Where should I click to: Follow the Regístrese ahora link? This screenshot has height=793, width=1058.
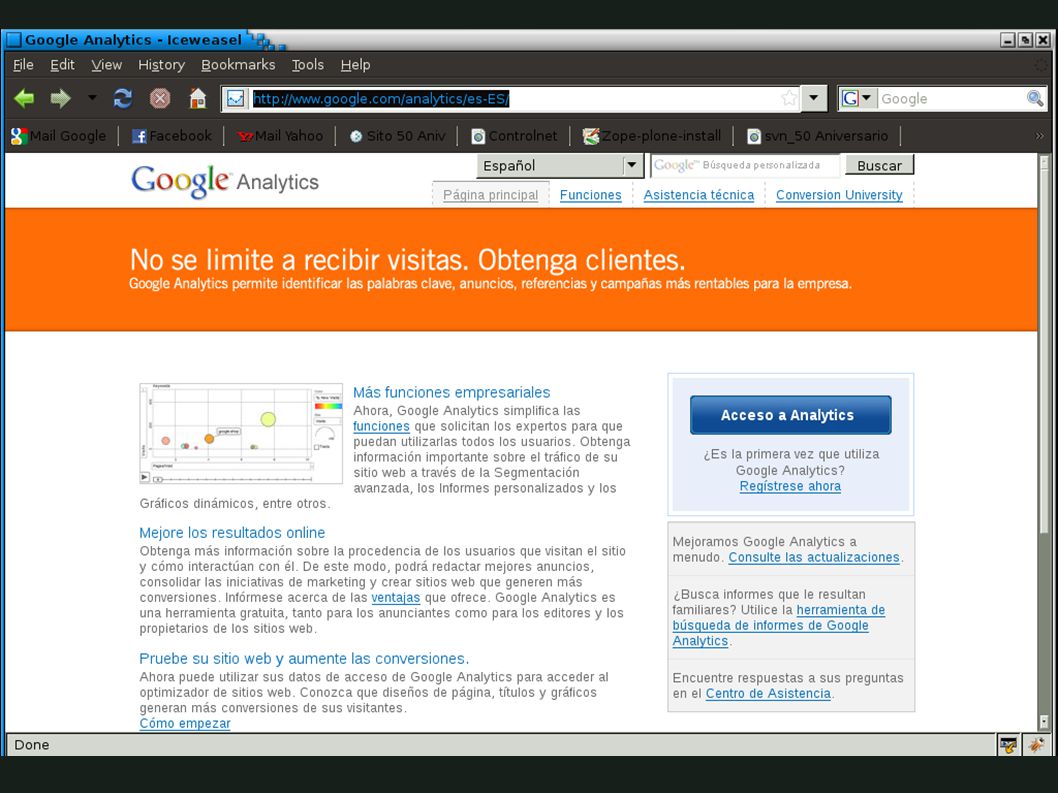coord(790,487)
